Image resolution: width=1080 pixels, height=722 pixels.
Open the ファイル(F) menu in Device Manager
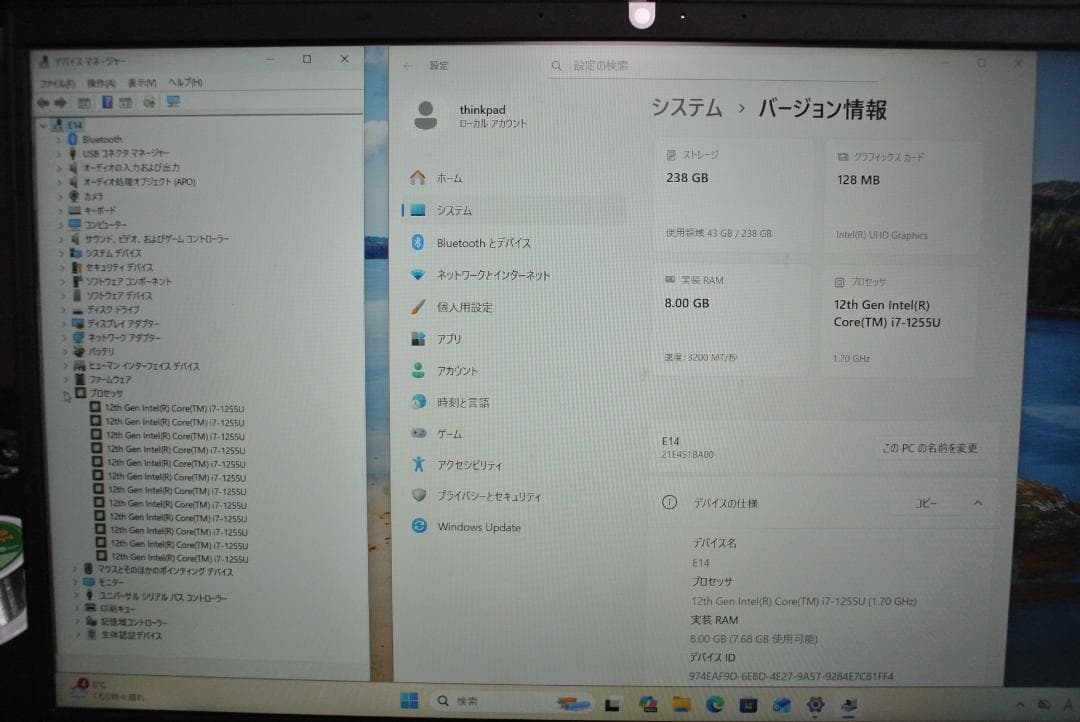(x=56, y=83)
